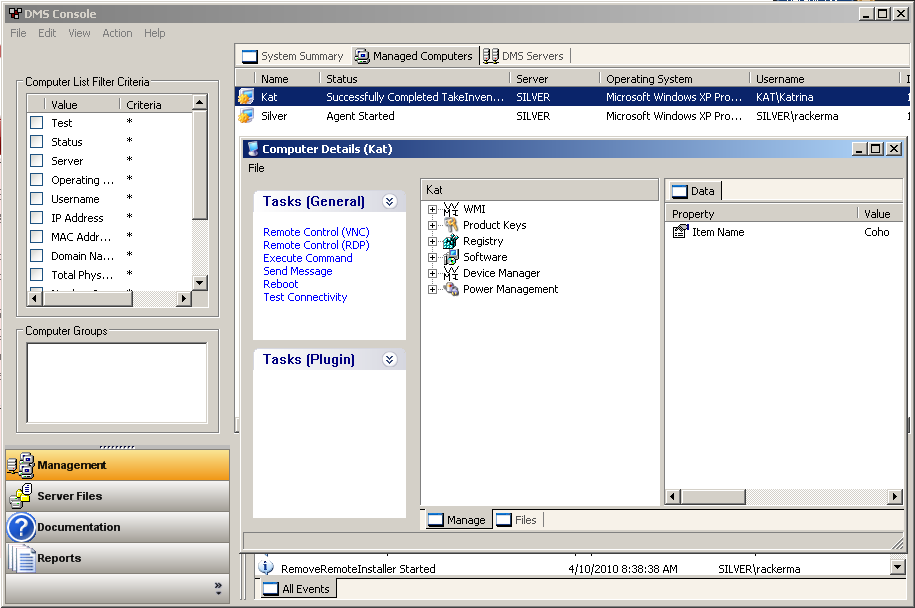Click the Computer Details window title icon

tap(253, 149)
